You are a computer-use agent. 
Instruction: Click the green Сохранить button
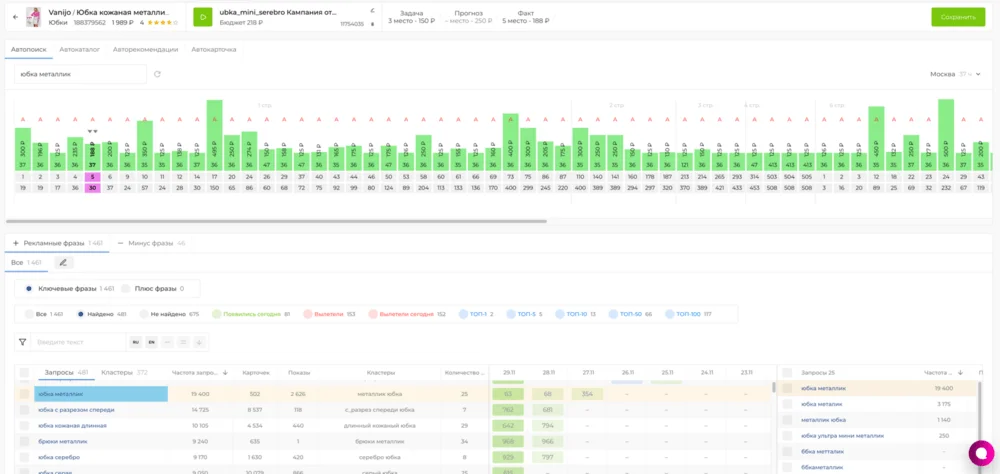point(957,17)
